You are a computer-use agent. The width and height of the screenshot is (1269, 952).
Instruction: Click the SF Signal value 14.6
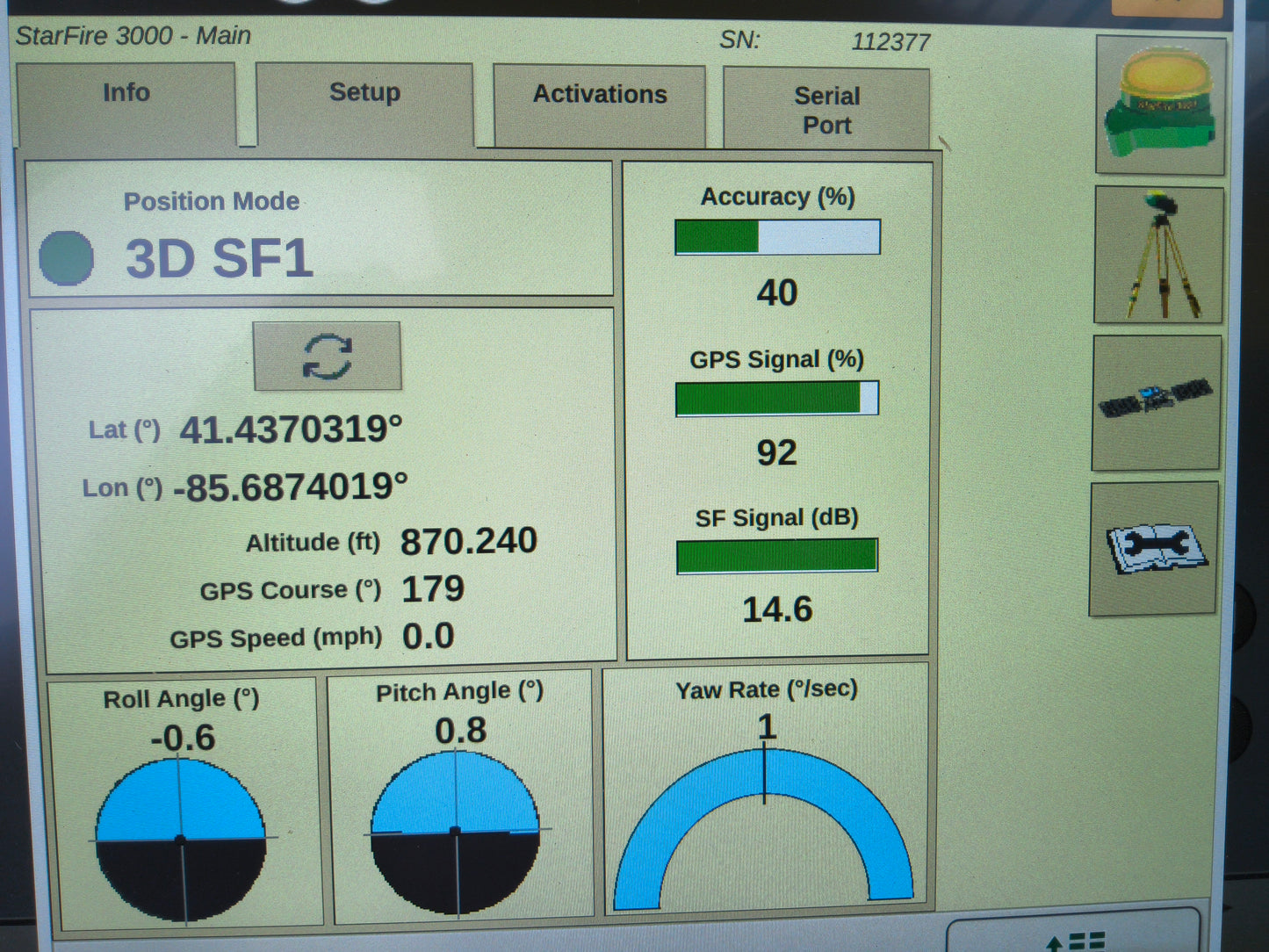(x=777, y=609)
